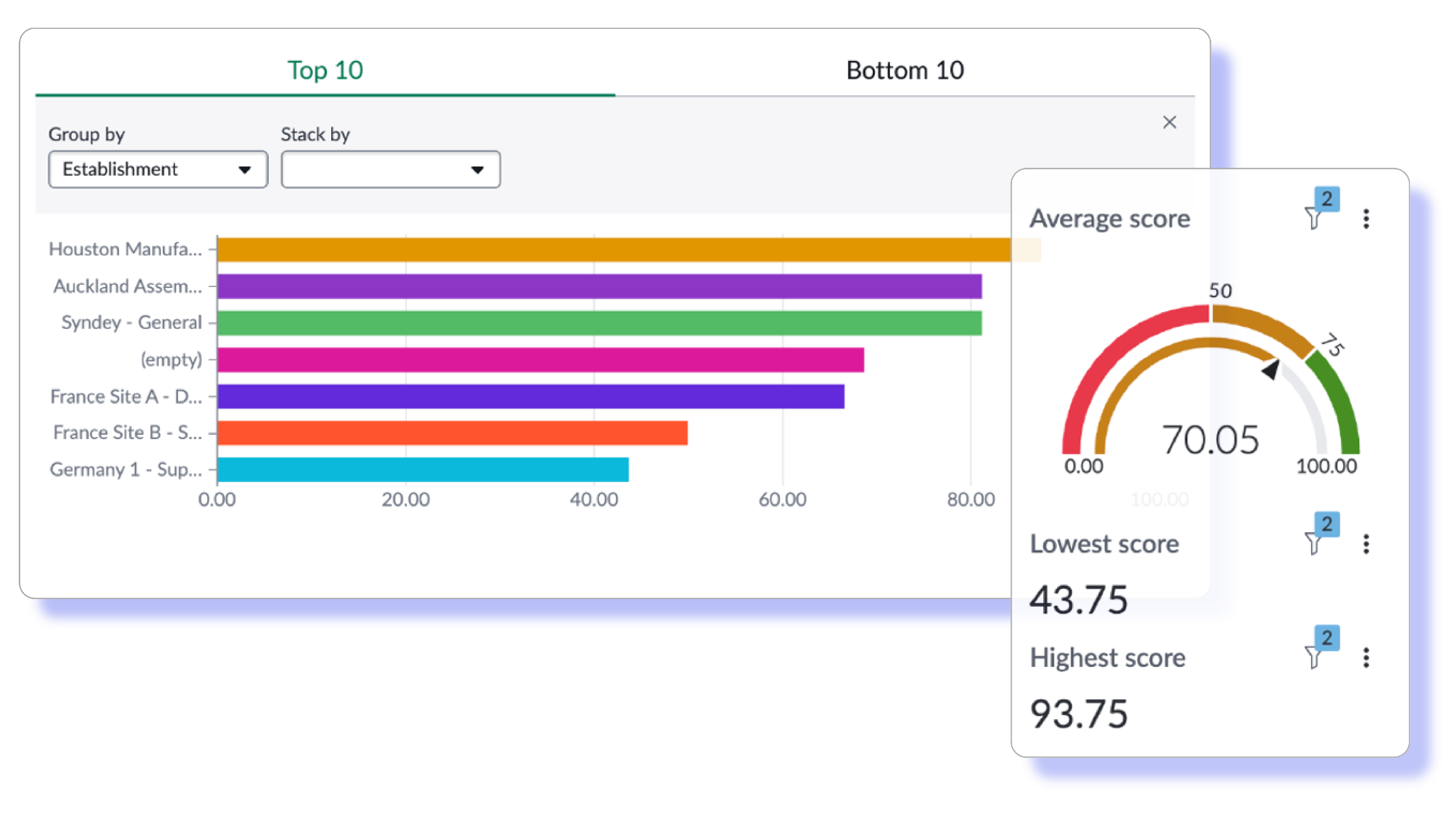This screenshot has height=816, width=1456.
Task: Open the three-dot menu for Highest score
Action: (1366, 657)
